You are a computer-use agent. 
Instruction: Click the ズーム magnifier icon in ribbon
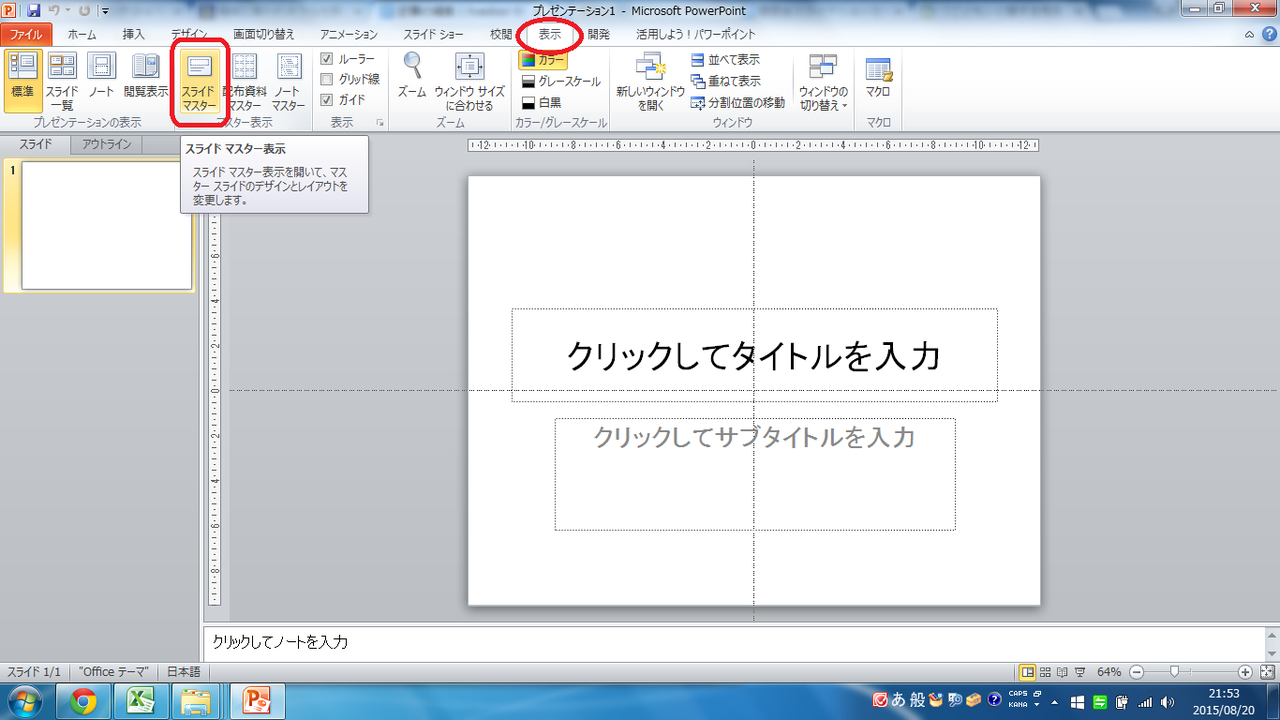pyautogui.click(x=412, y=75)
